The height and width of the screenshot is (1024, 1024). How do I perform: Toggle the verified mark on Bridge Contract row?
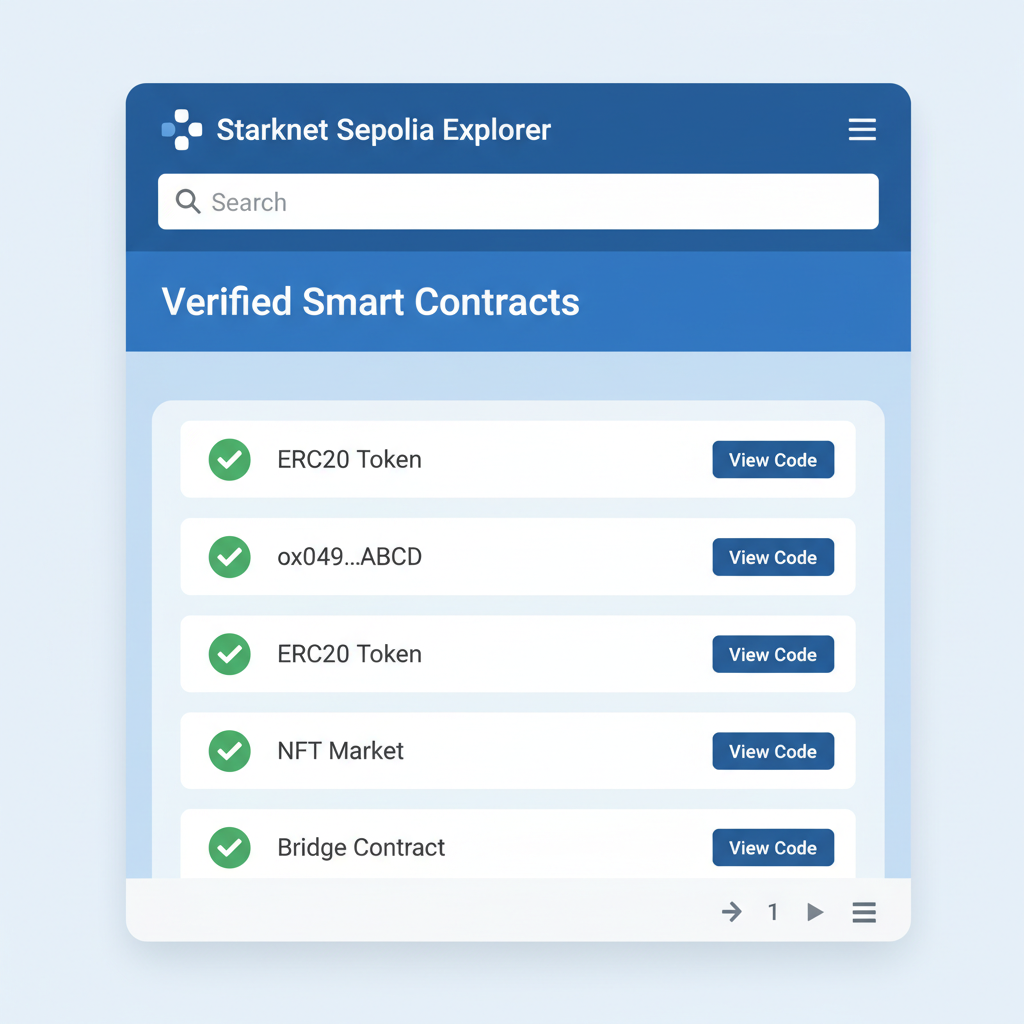[229, 847]
